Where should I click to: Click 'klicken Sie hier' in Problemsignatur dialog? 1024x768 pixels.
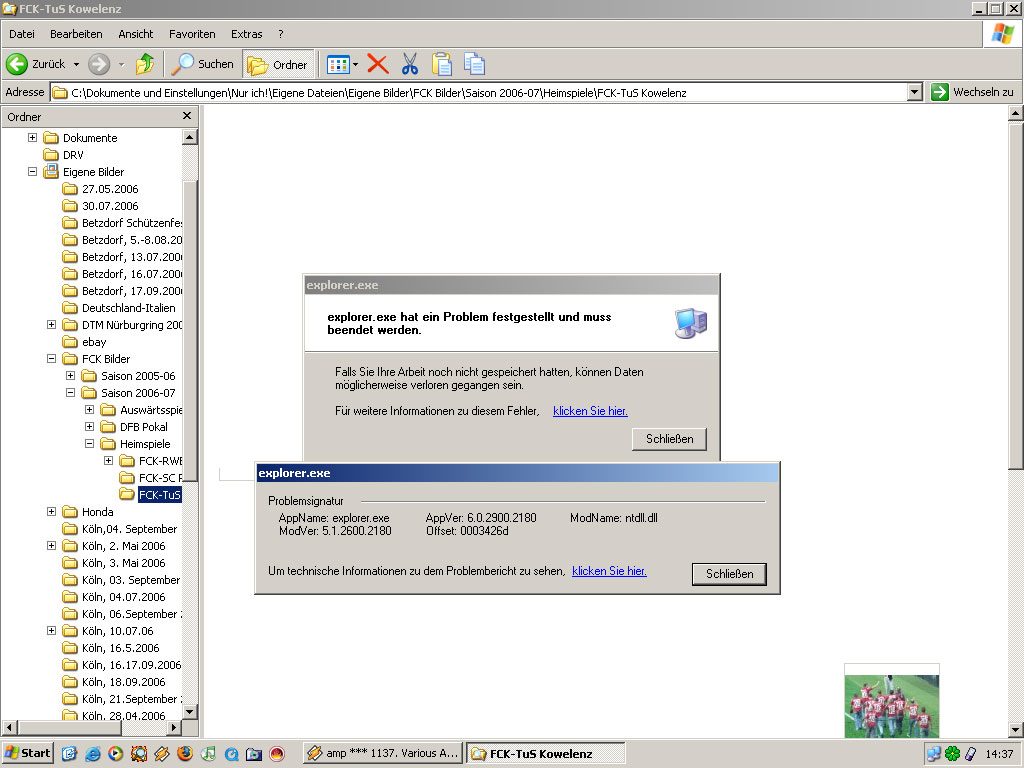(609, 571)
